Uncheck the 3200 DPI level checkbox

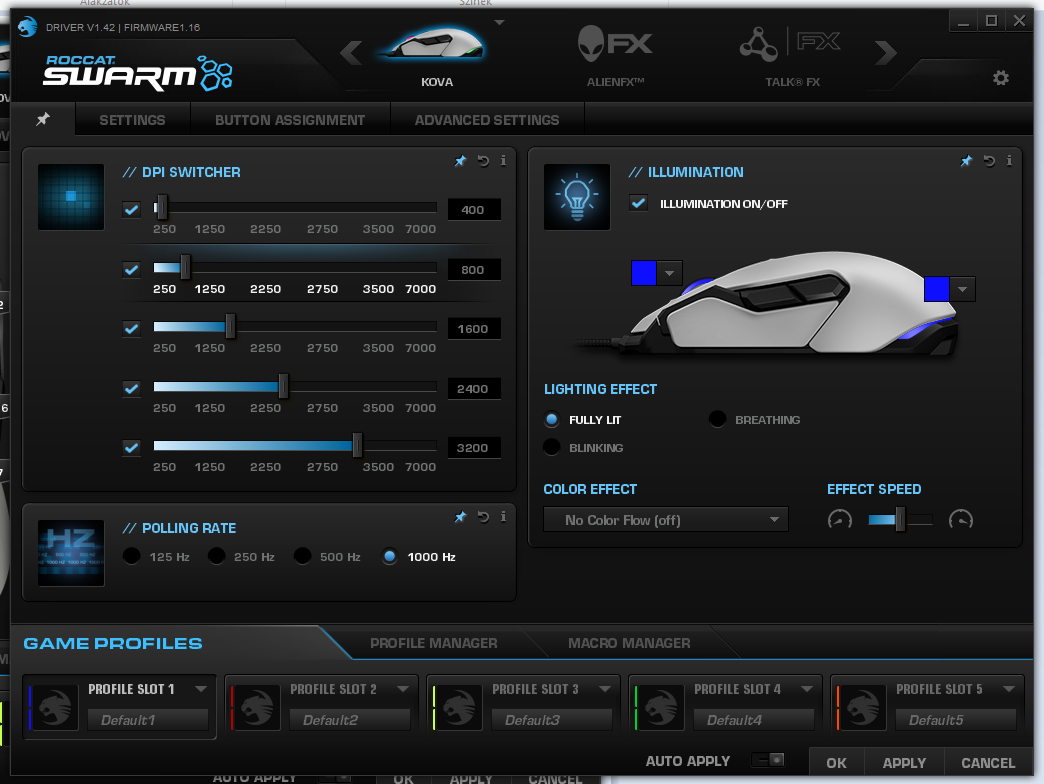coord(132,448)
